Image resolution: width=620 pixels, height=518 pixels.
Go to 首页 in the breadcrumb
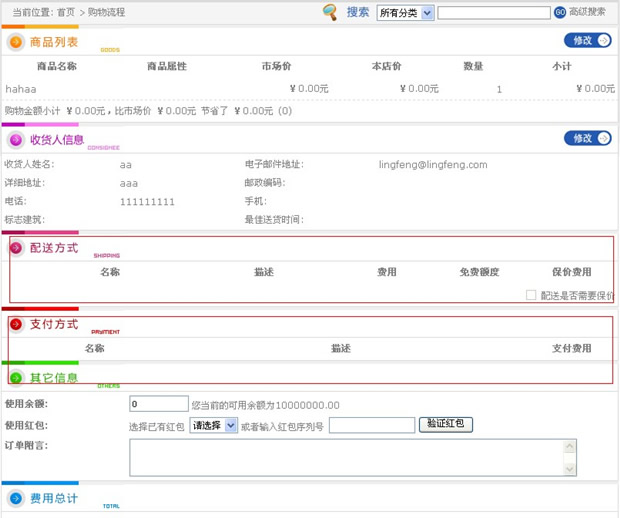point(66,12)
